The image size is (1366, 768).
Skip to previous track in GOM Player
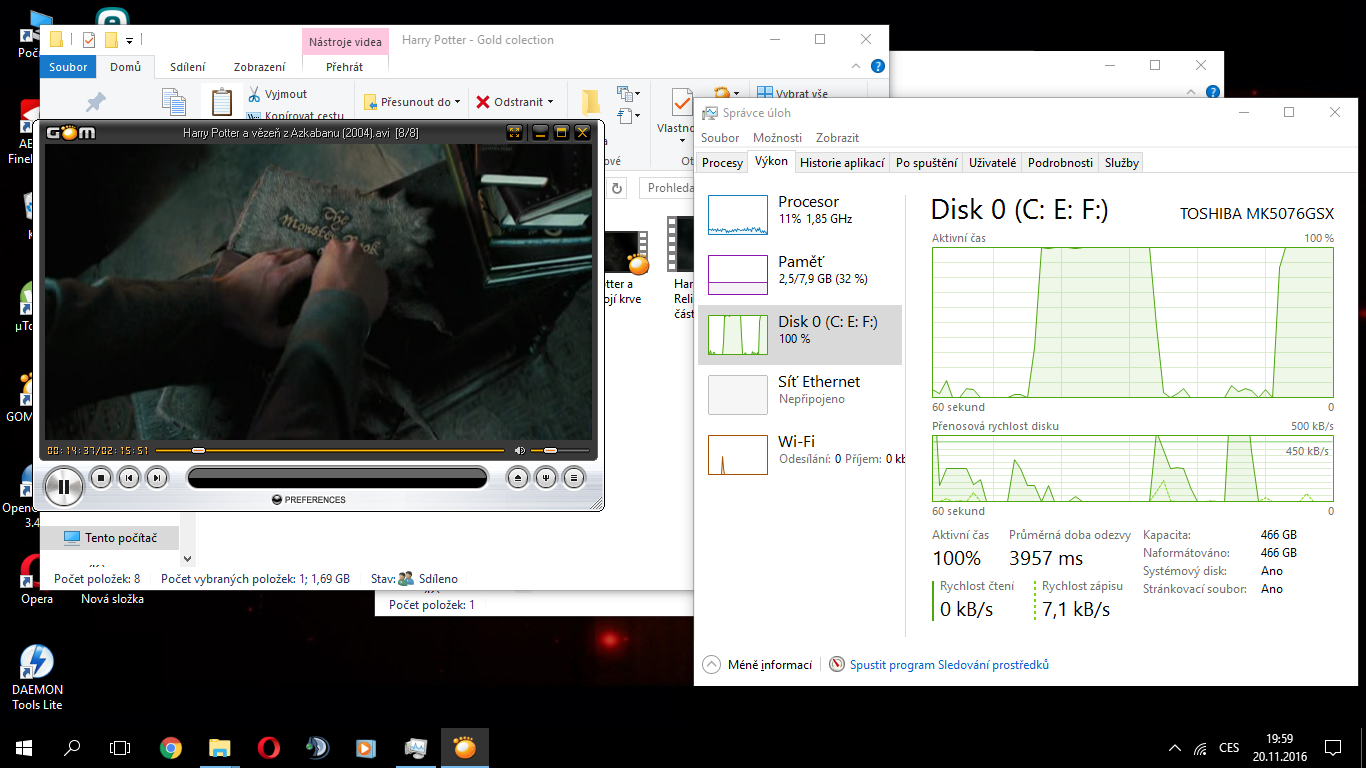tap(129, 478)
